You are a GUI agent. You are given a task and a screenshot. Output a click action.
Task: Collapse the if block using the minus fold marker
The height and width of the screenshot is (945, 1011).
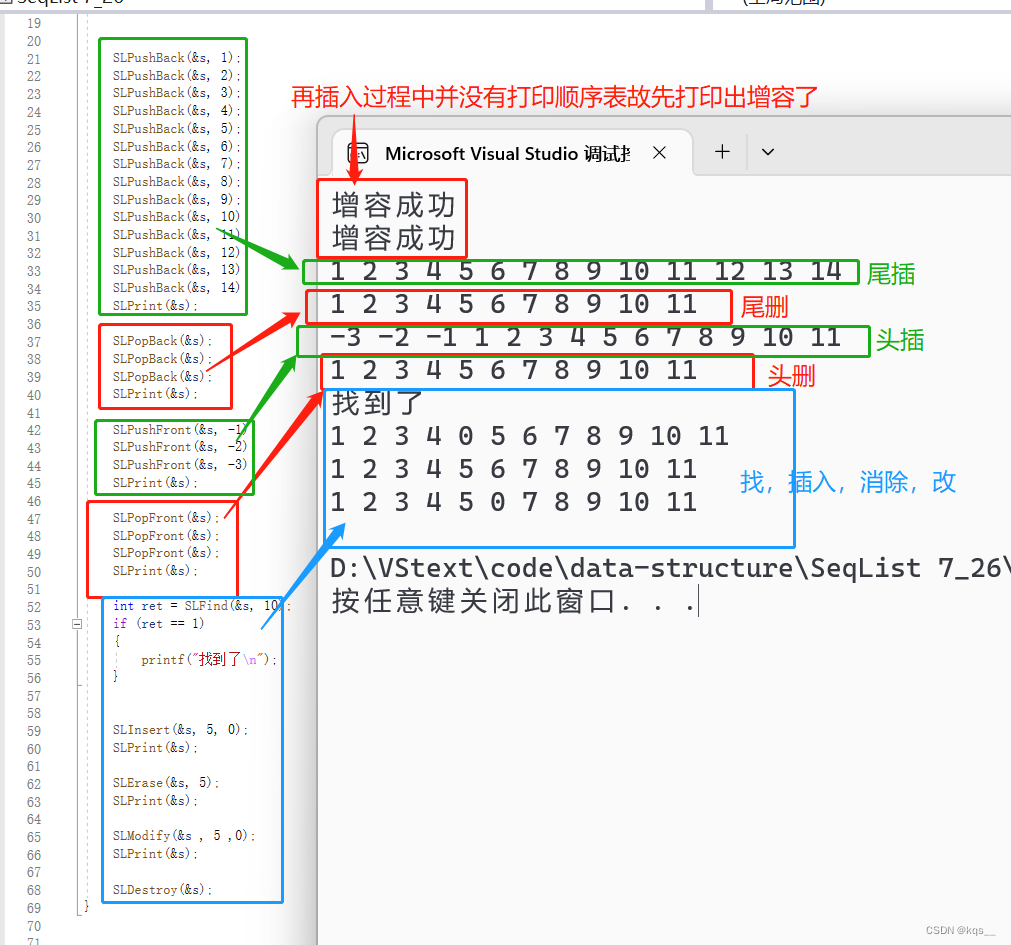76,623
